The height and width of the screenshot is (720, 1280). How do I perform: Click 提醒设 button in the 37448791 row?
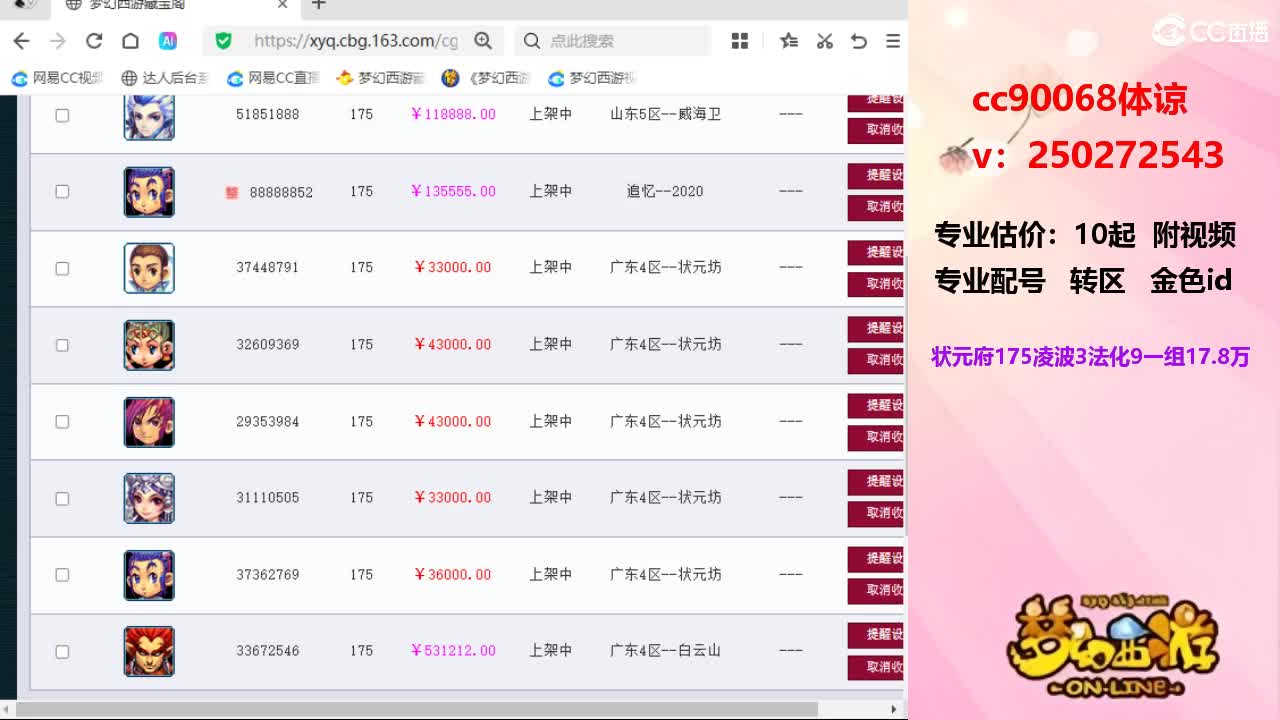876,252
